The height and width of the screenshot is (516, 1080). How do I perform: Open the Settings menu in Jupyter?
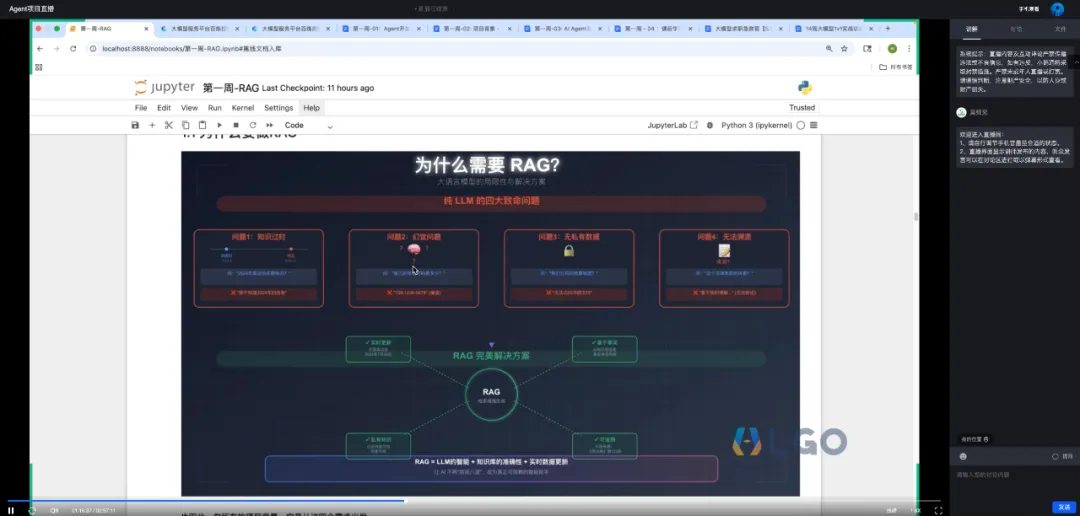pyautogui.click(x=279, y=107)
